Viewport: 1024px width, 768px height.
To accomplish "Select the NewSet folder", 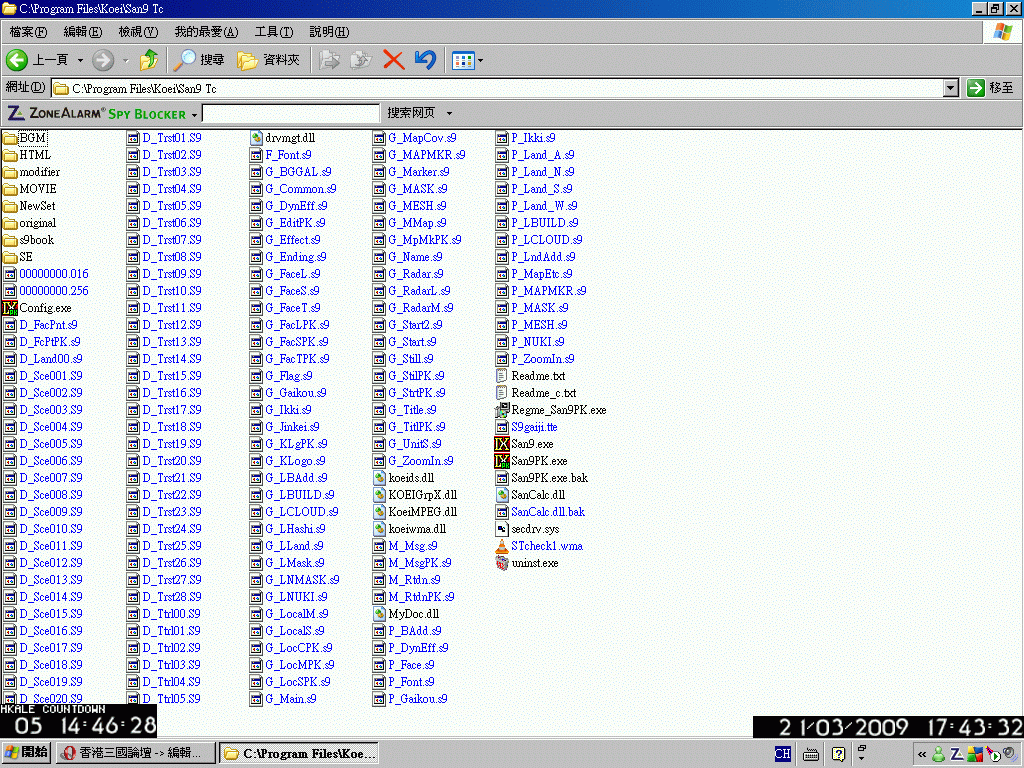I will (x=29, y=206).
